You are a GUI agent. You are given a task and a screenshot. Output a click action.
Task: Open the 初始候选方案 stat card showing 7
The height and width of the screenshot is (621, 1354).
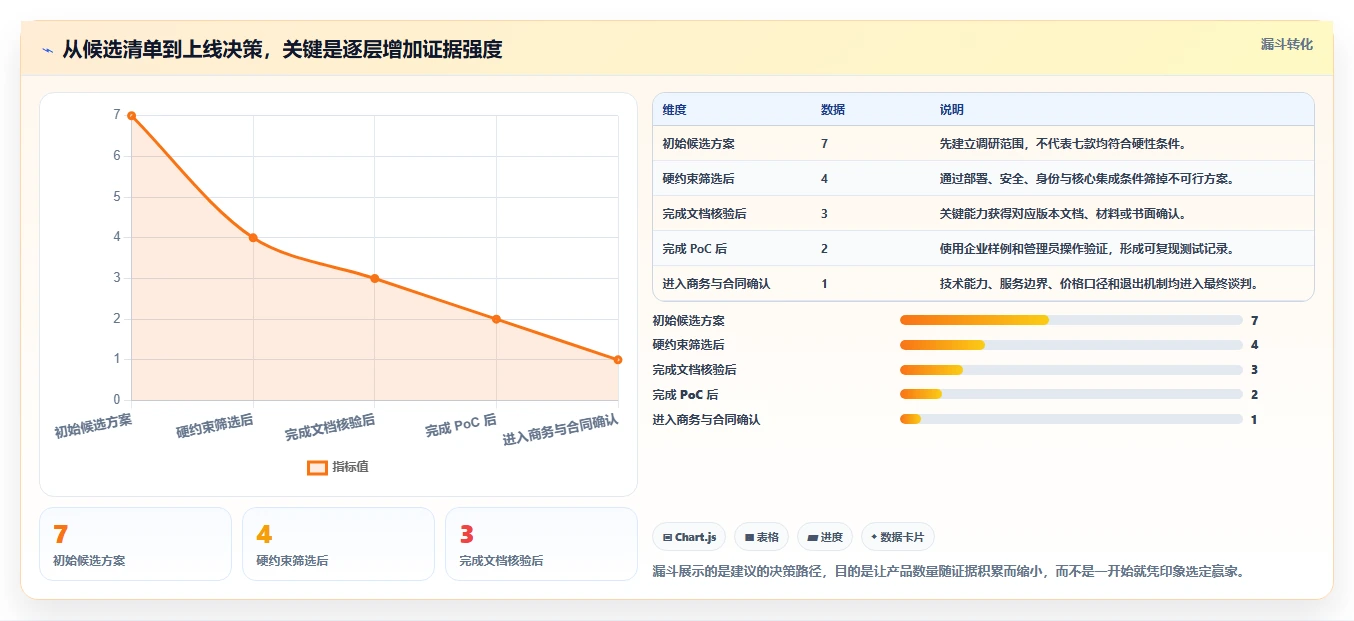tap(135, 544)
